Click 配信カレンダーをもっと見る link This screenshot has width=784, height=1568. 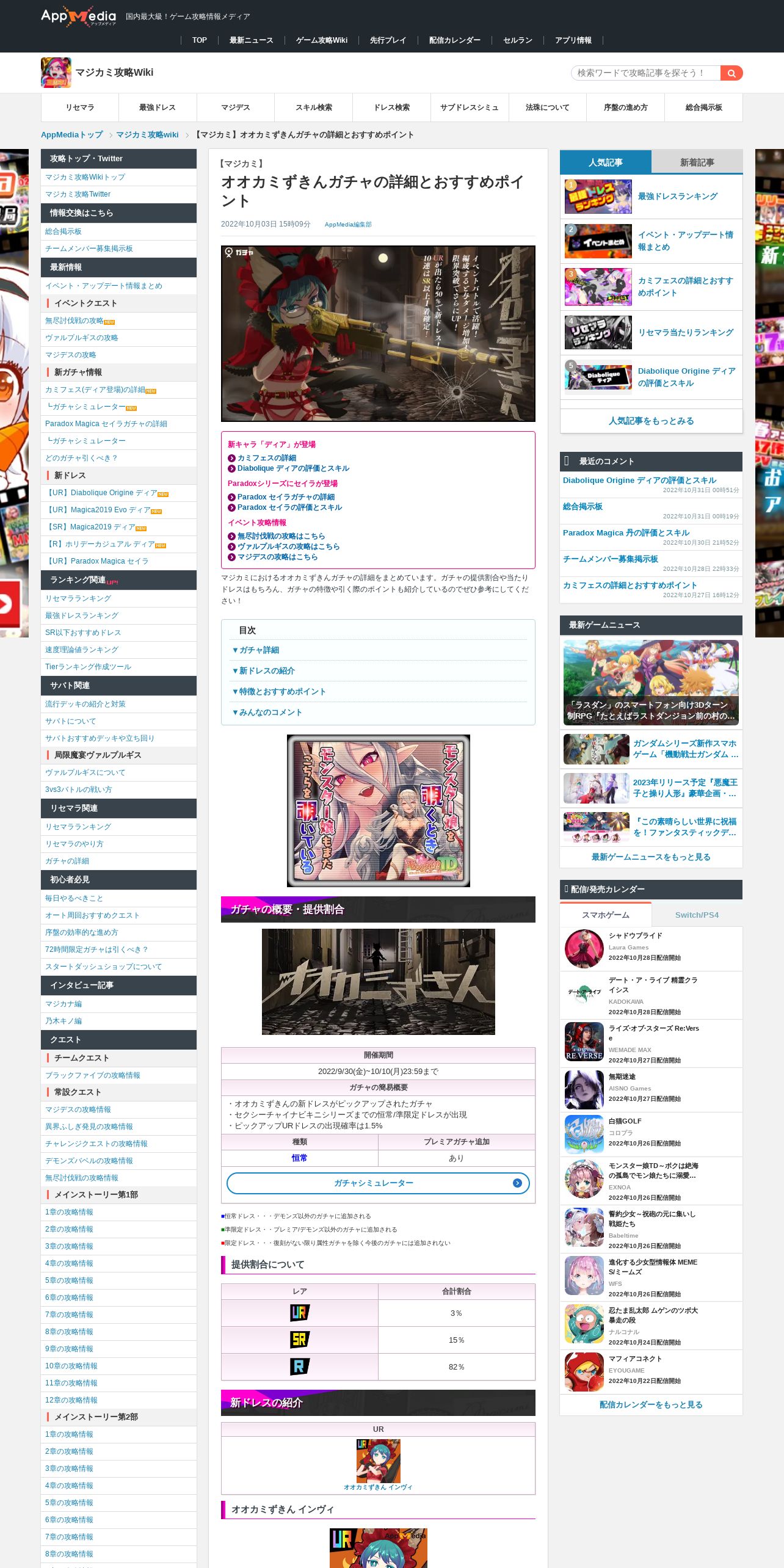pyautogui.click(x=651, y=1405)
